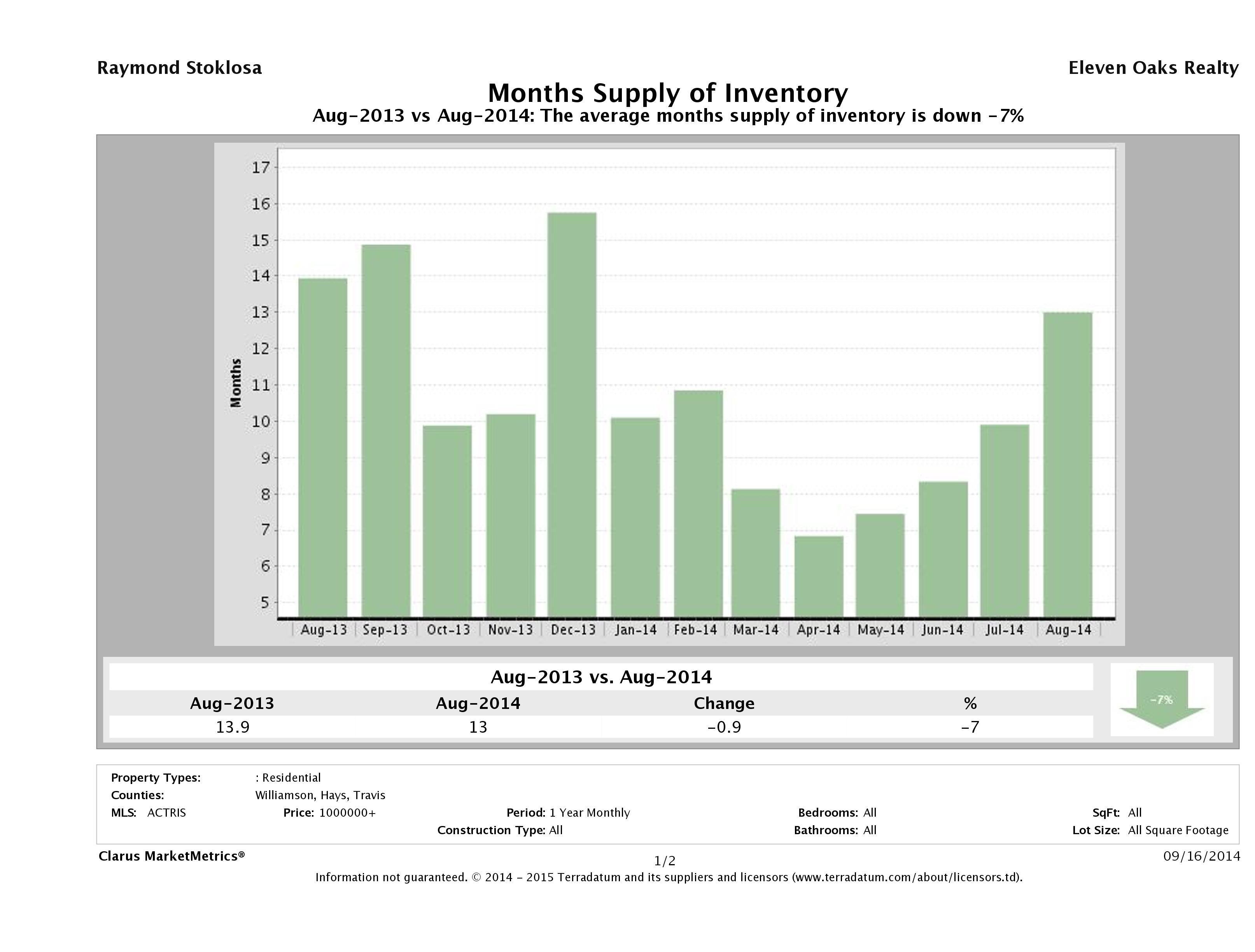Viewport: 1255px width, 952px height.
Task: Click the Dec-13 bar in chart
Action: (572, 414)
